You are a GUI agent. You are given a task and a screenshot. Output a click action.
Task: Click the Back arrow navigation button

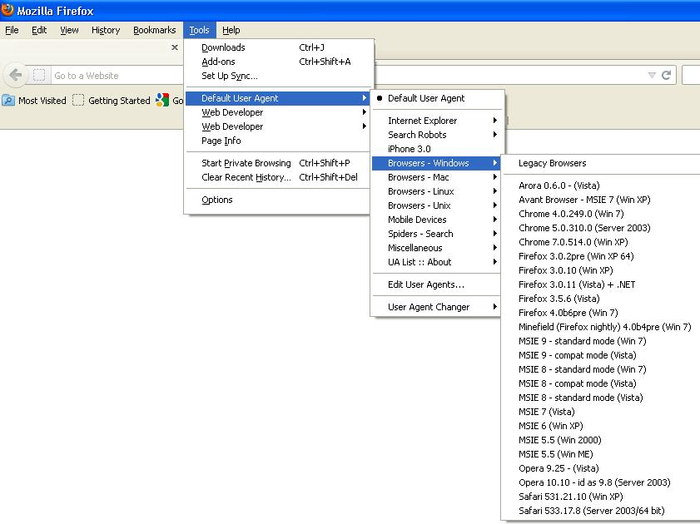pos(16,75)
